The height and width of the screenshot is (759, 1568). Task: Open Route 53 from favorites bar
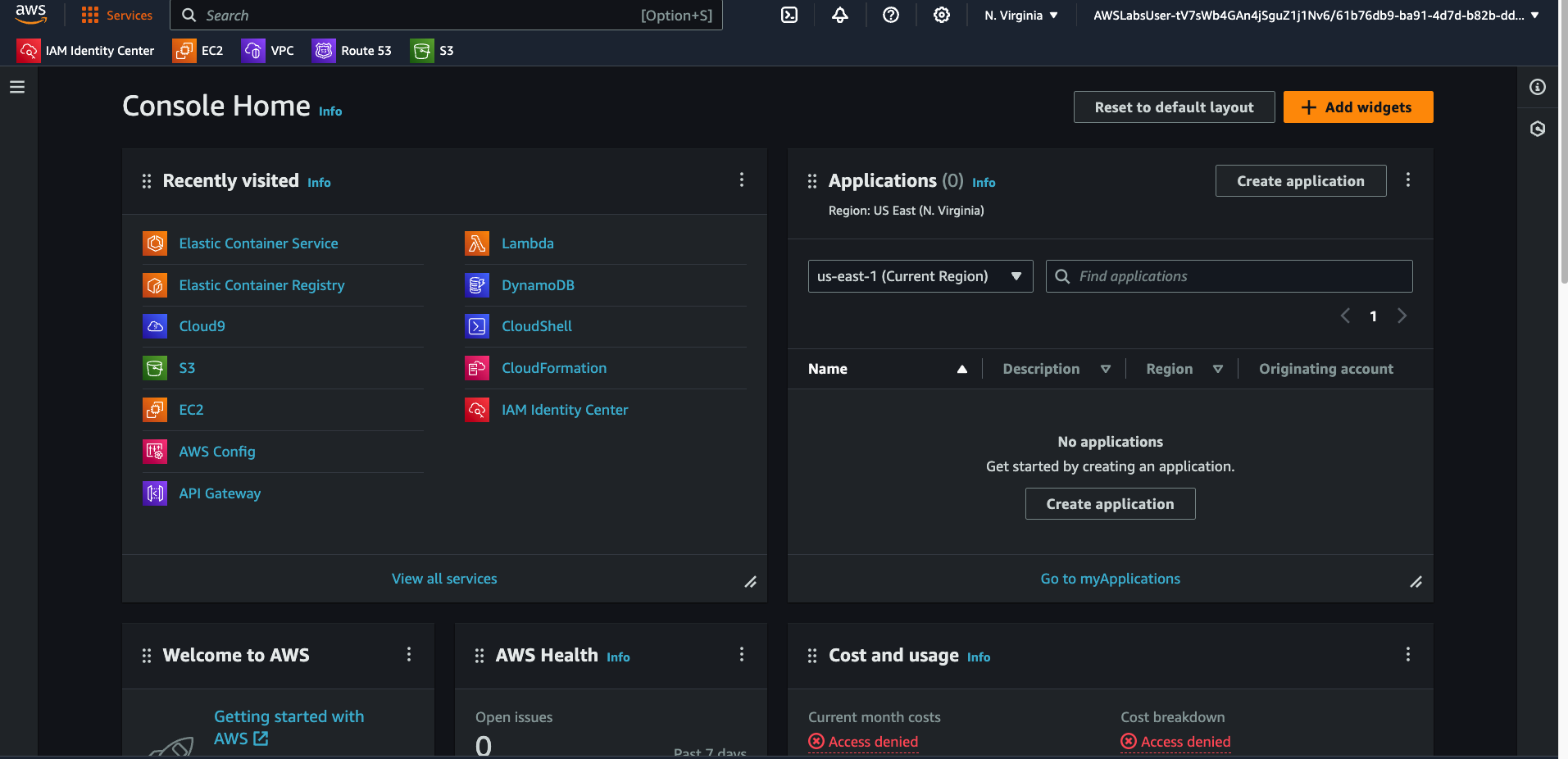(352, 51)
